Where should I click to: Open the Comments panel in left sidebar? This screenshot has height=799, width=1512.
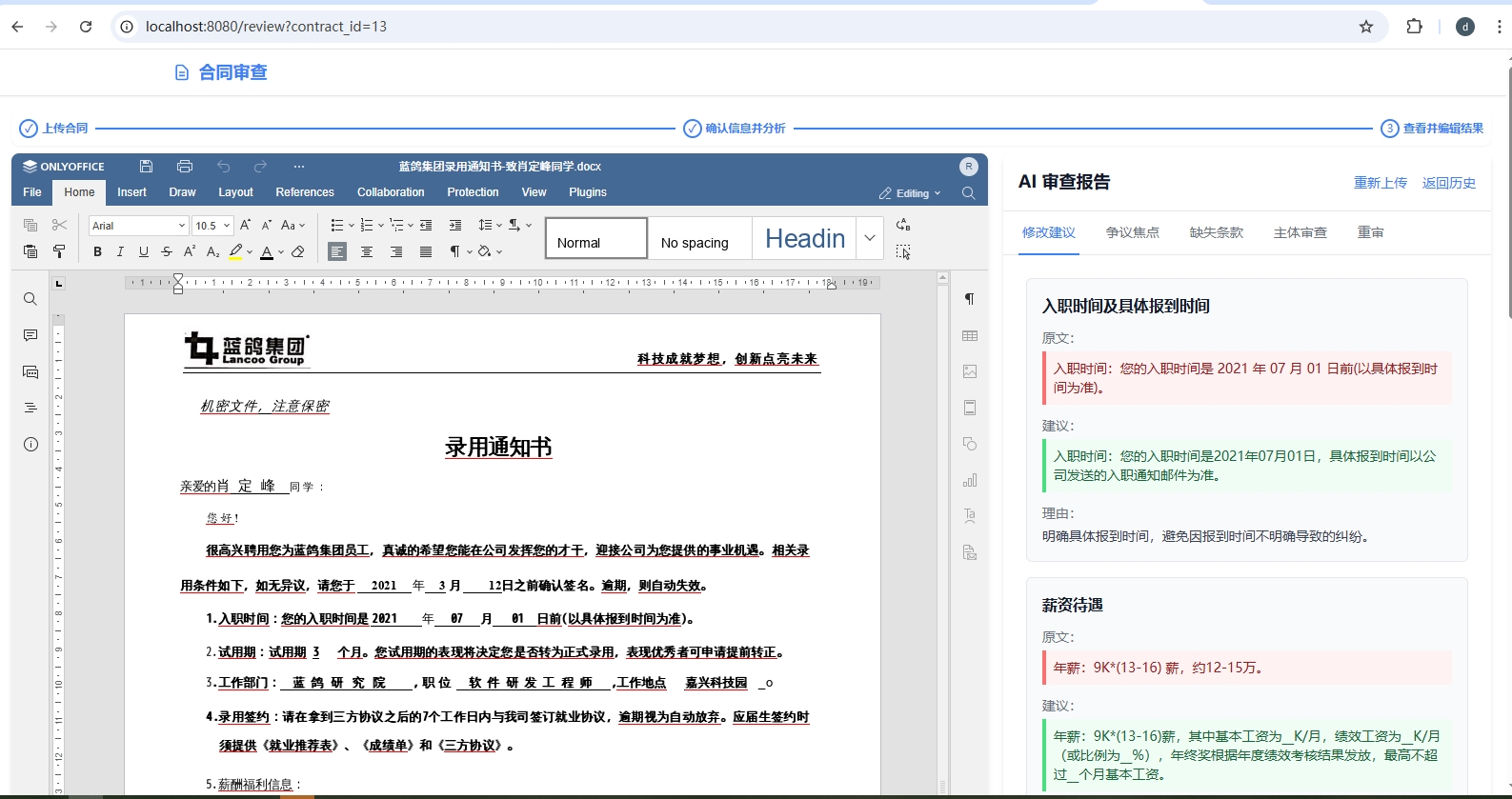coord(30,335)
